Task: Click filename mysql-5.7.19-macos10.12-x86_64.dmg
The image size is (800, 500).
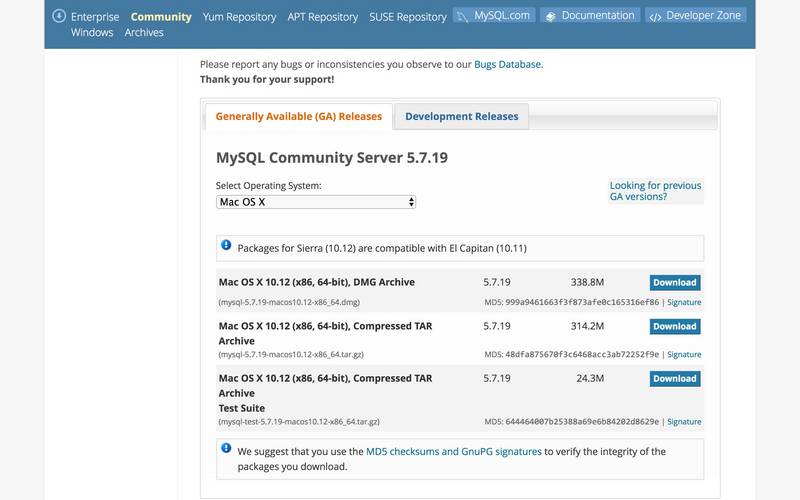Action: [x=289, y=302]
